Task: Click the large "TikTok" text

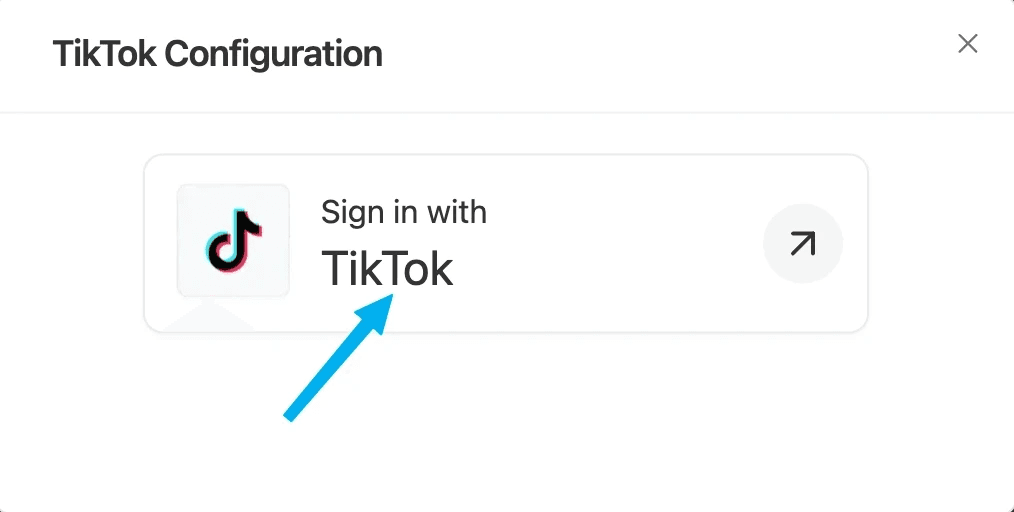Action: [x=387, y=268]
